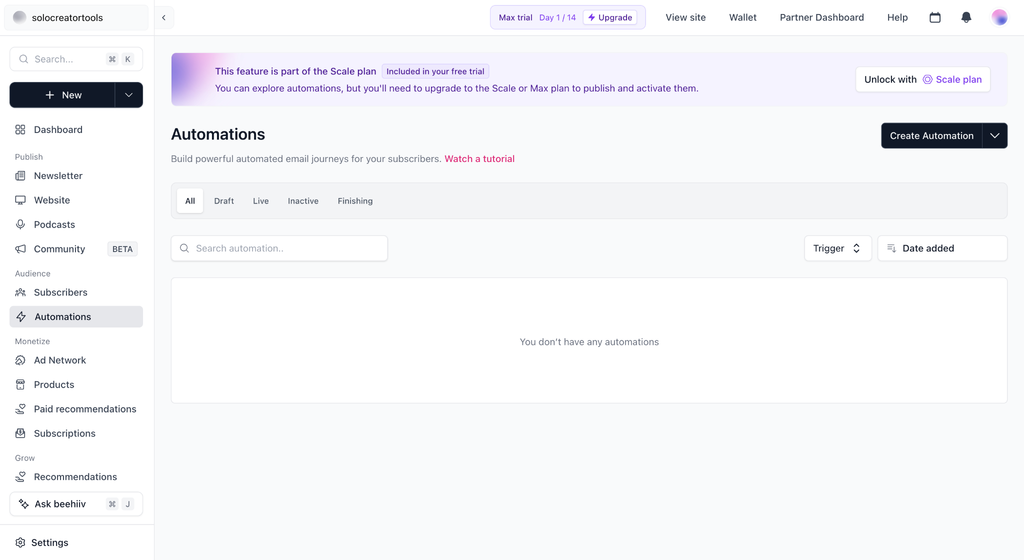The image size is (1024, 560).
Task: Click the Dashboard grid icon
Action: [20, 130]
